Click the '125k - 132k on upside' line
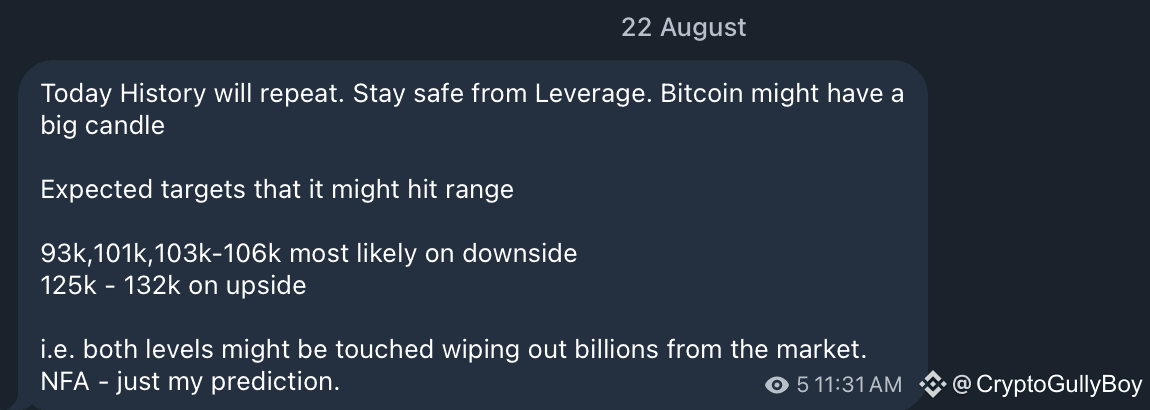The height and width of the screenshot is (410, 1150). (173, 285)
